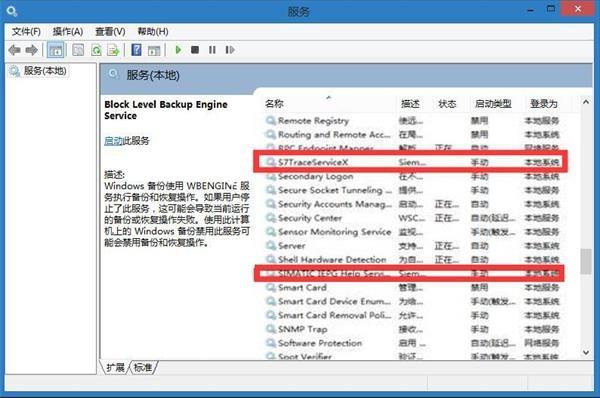The image size is (600, 398).
Task: Open the 文件(F) menu
Action: tap(26, 32)
